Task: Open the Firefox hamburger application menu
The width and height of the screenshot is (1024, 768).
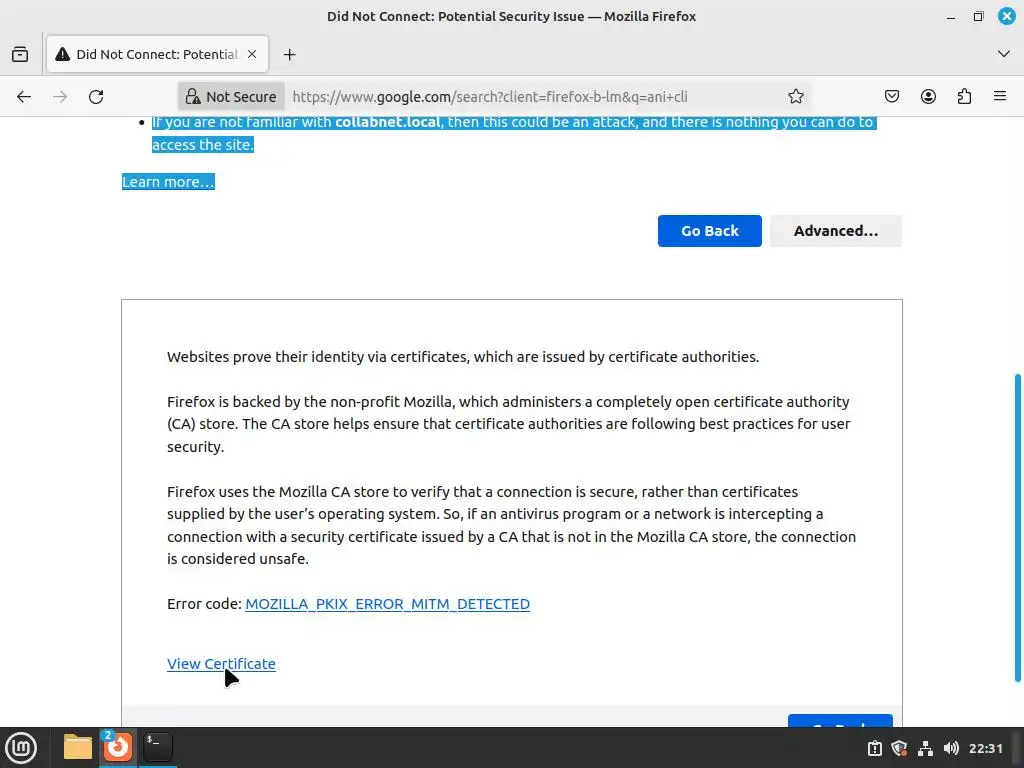Action: pyautogui.click(x=1000, y=97)
